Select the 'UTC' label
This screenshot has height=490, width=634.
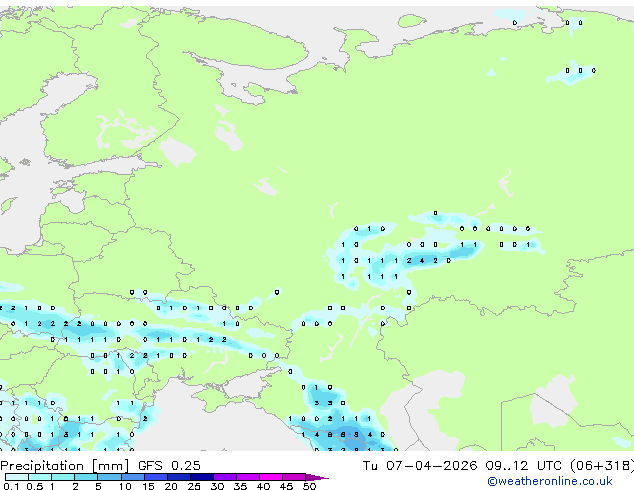[x=549, y=466]
